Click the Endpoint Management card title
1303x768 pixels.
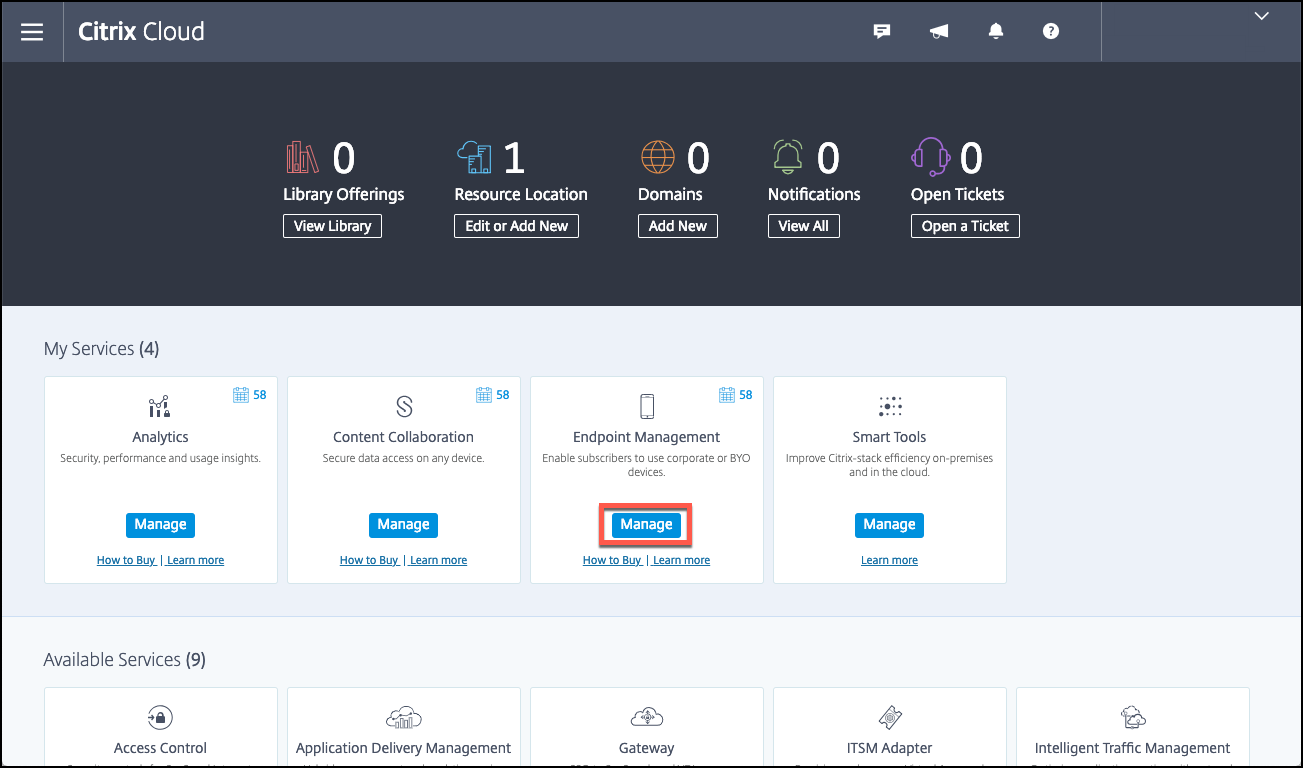(x=646, y=437)
